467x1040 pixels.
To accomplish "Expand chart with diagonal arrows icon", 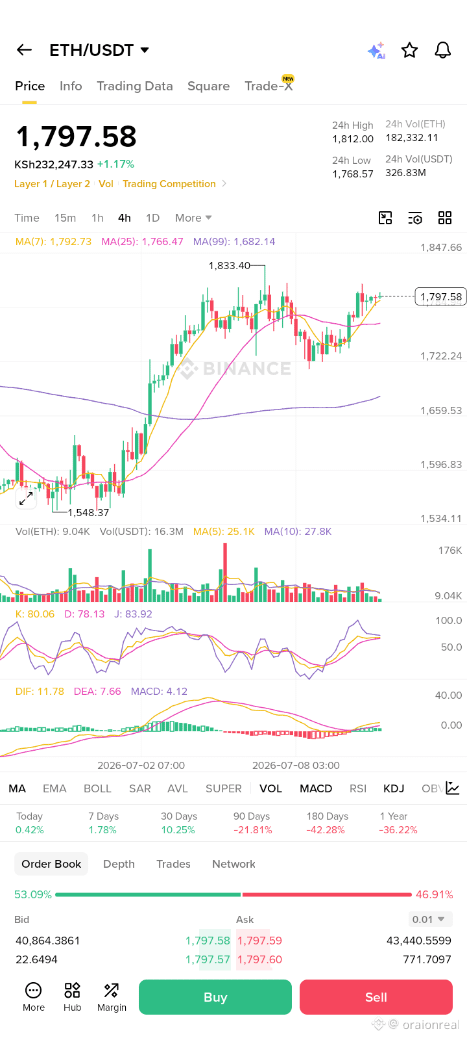I will pyautogui.click(x=26, y=499).
